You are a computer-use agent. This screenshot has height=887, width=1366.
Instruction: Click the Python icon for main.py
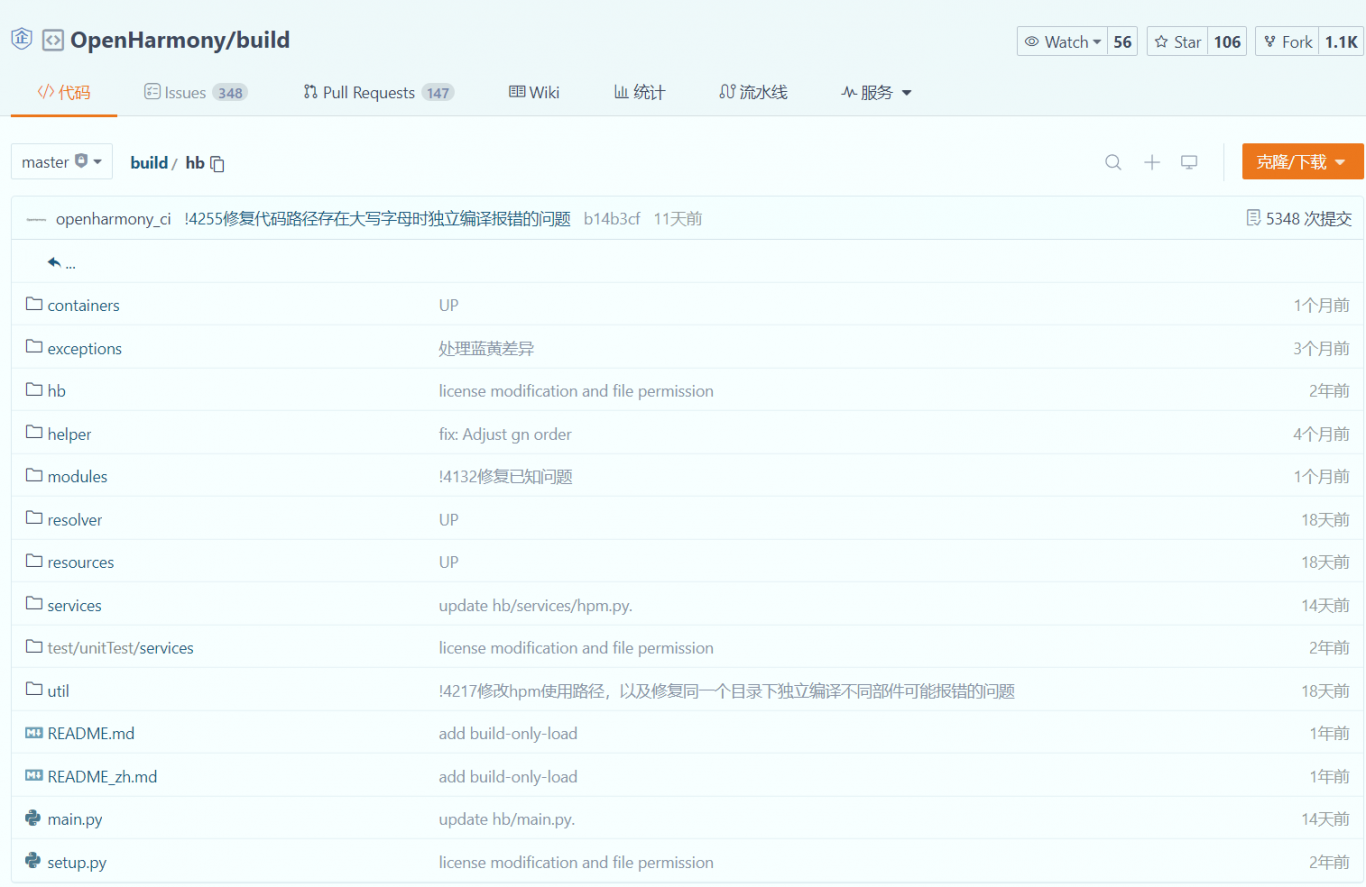point(33,818)
